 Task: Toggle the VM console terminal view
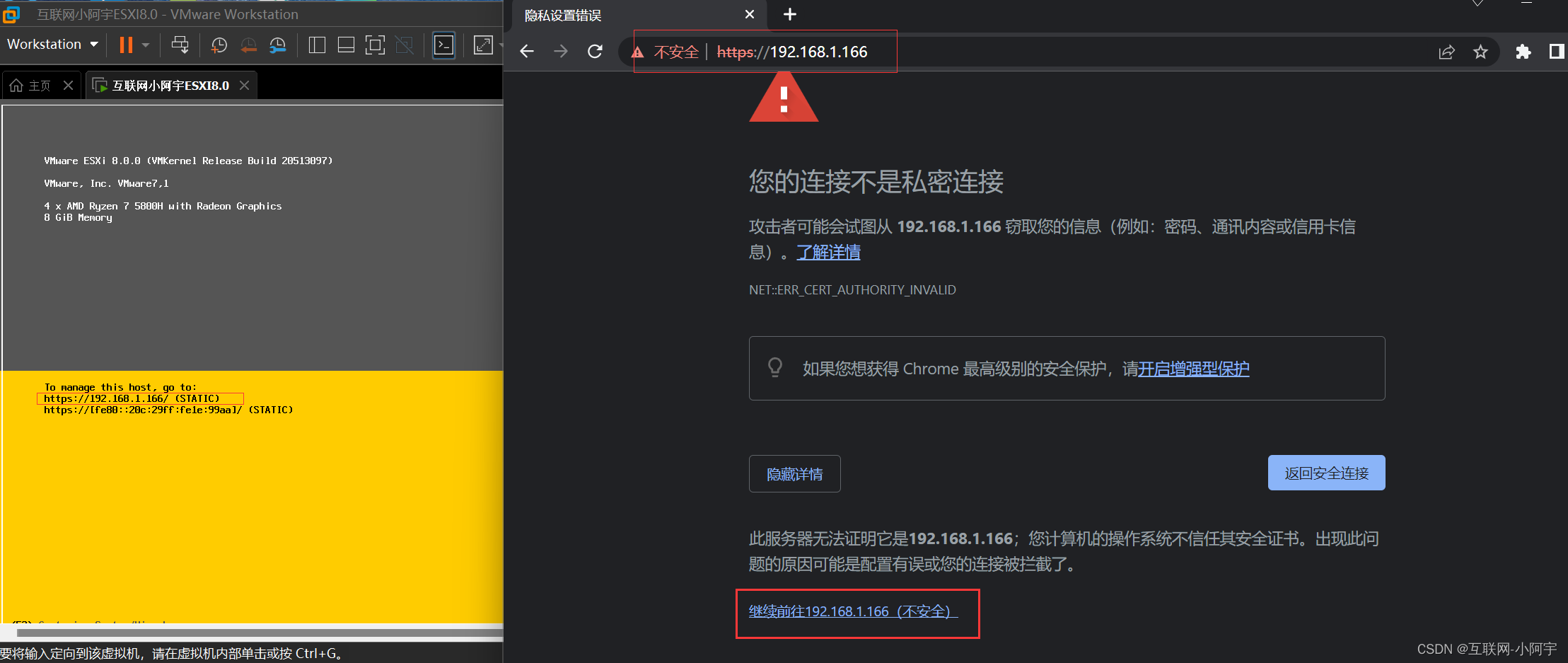pos(443,45)
